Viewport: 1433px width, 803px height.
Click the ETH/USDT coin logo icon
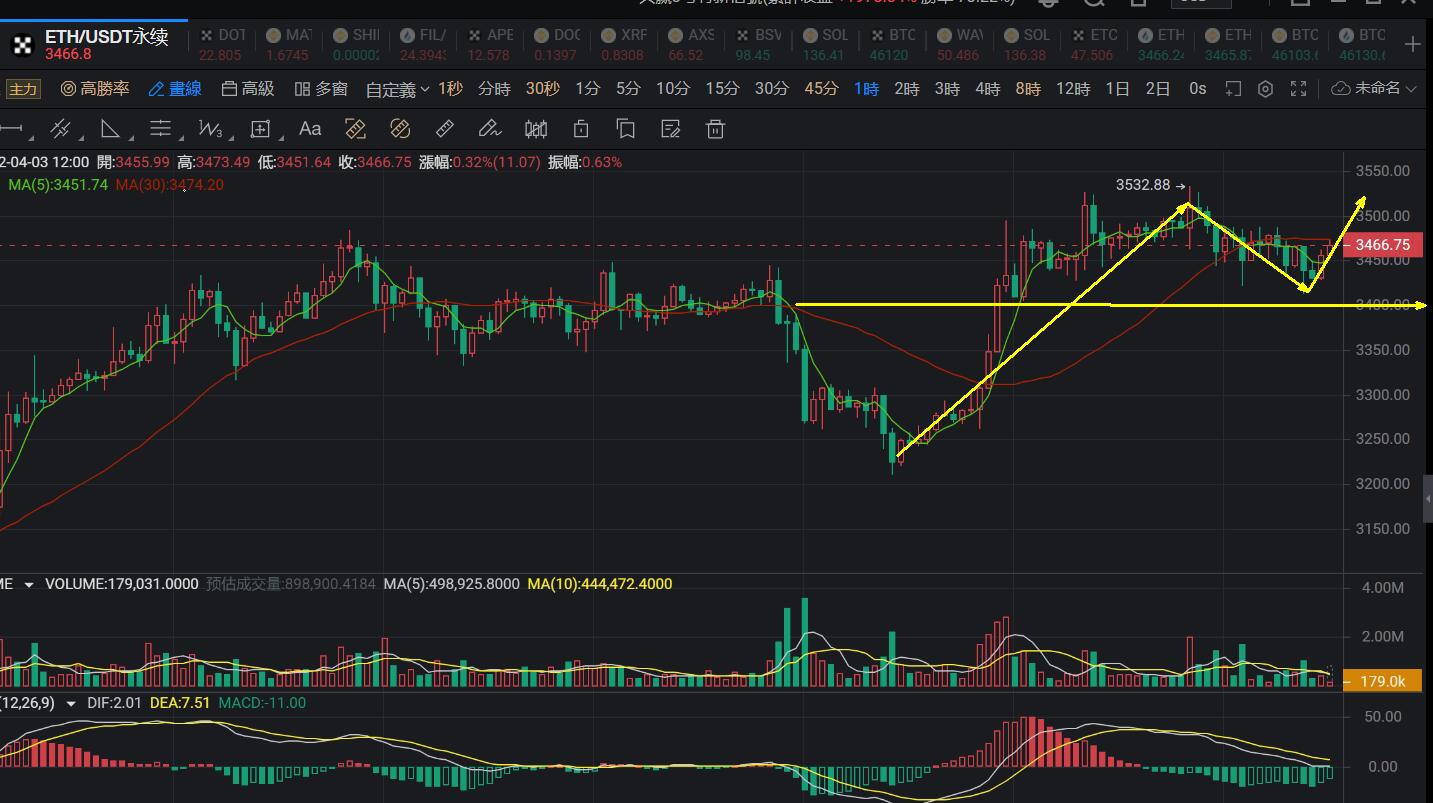pyautogui.click(x=22, y=45)
